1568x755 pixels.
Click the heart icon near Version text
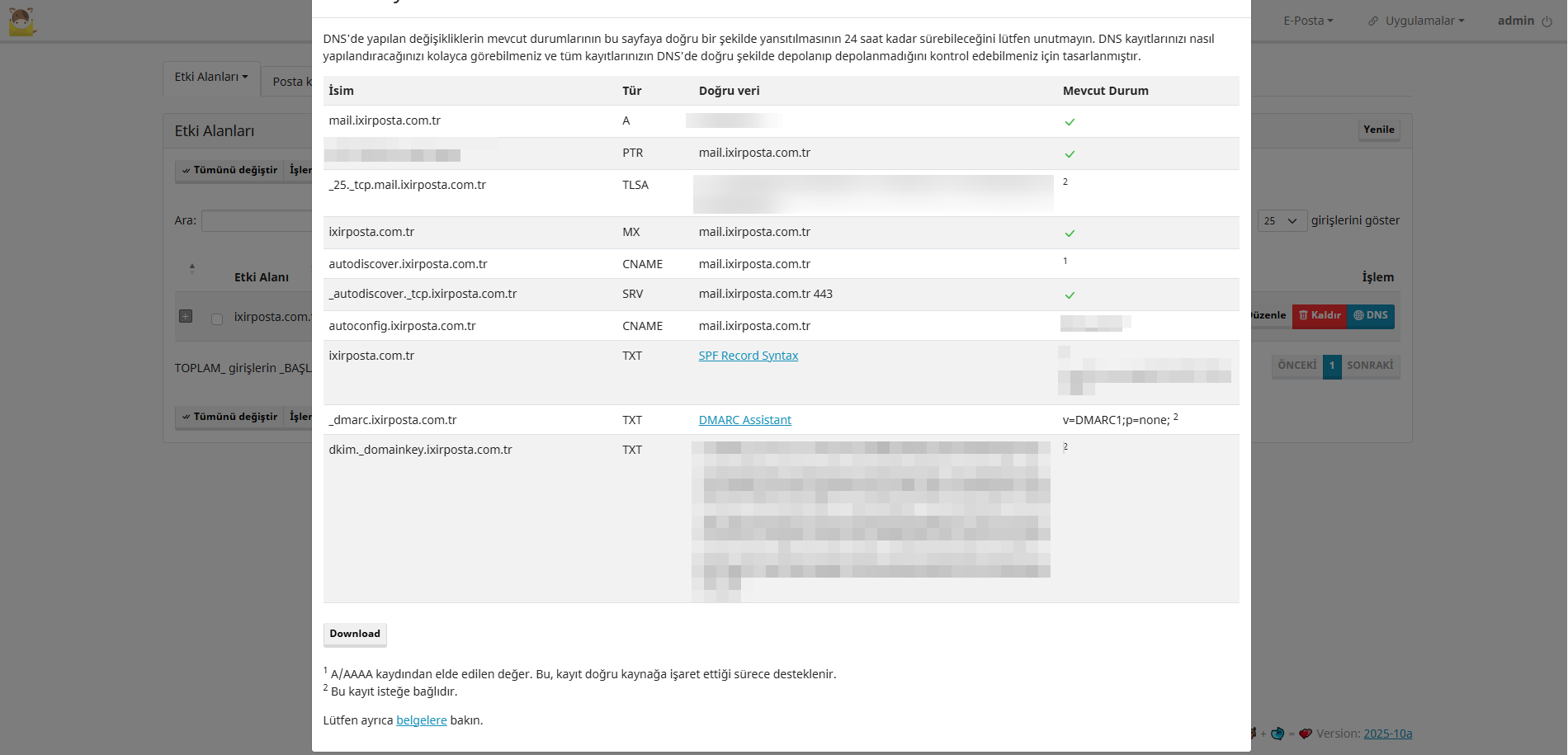click(x=1305, y=734)
